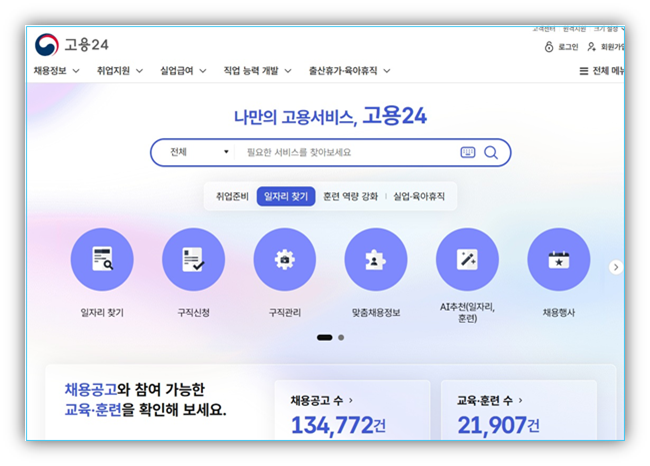Image resolution: width=650 pixels, height=466 pixels.
Task: Open the 구직신청 icon
Action: [x=193, y=260]
